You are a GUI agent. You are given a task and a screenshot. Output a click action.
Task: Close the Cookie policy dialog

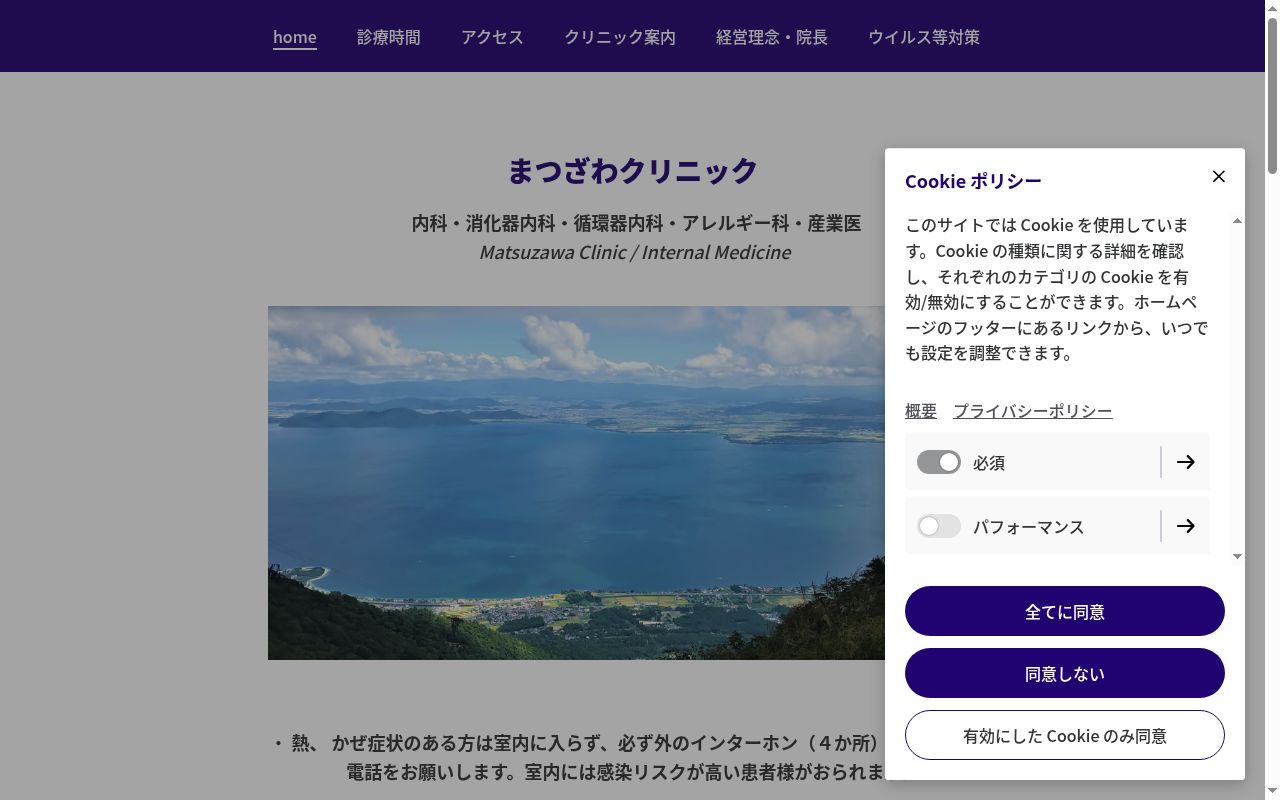point(1218,177)
